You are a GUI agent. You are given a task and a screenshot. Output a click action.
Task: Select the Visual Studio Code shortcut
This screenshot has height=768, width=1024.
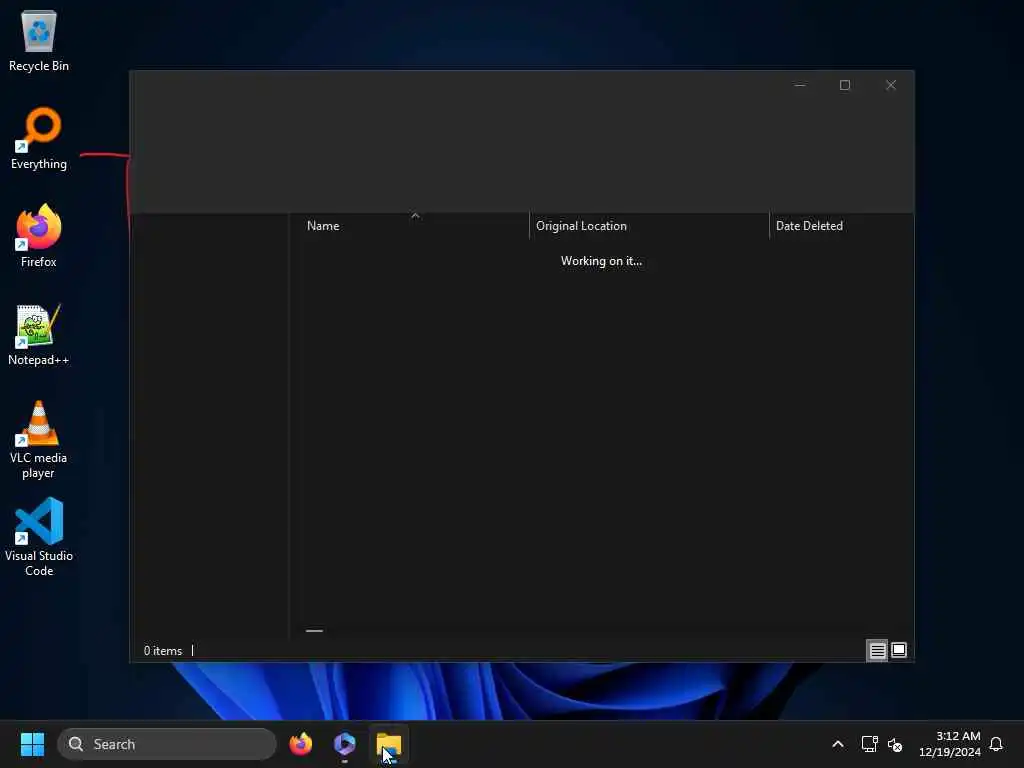coord(39,537)
